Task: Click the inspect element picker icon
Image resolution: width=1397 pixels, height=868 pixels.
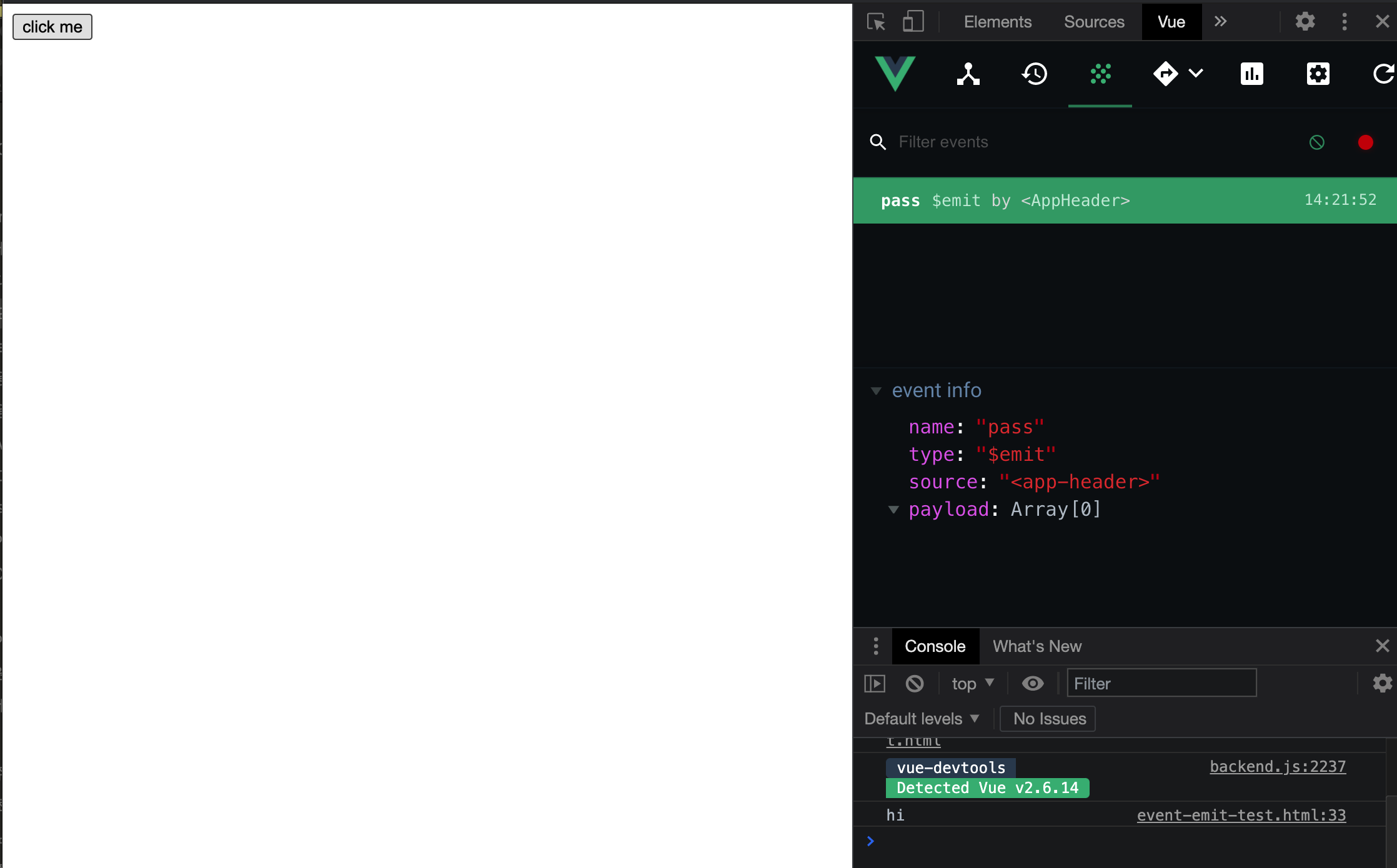Action: (x=876, y=22)
